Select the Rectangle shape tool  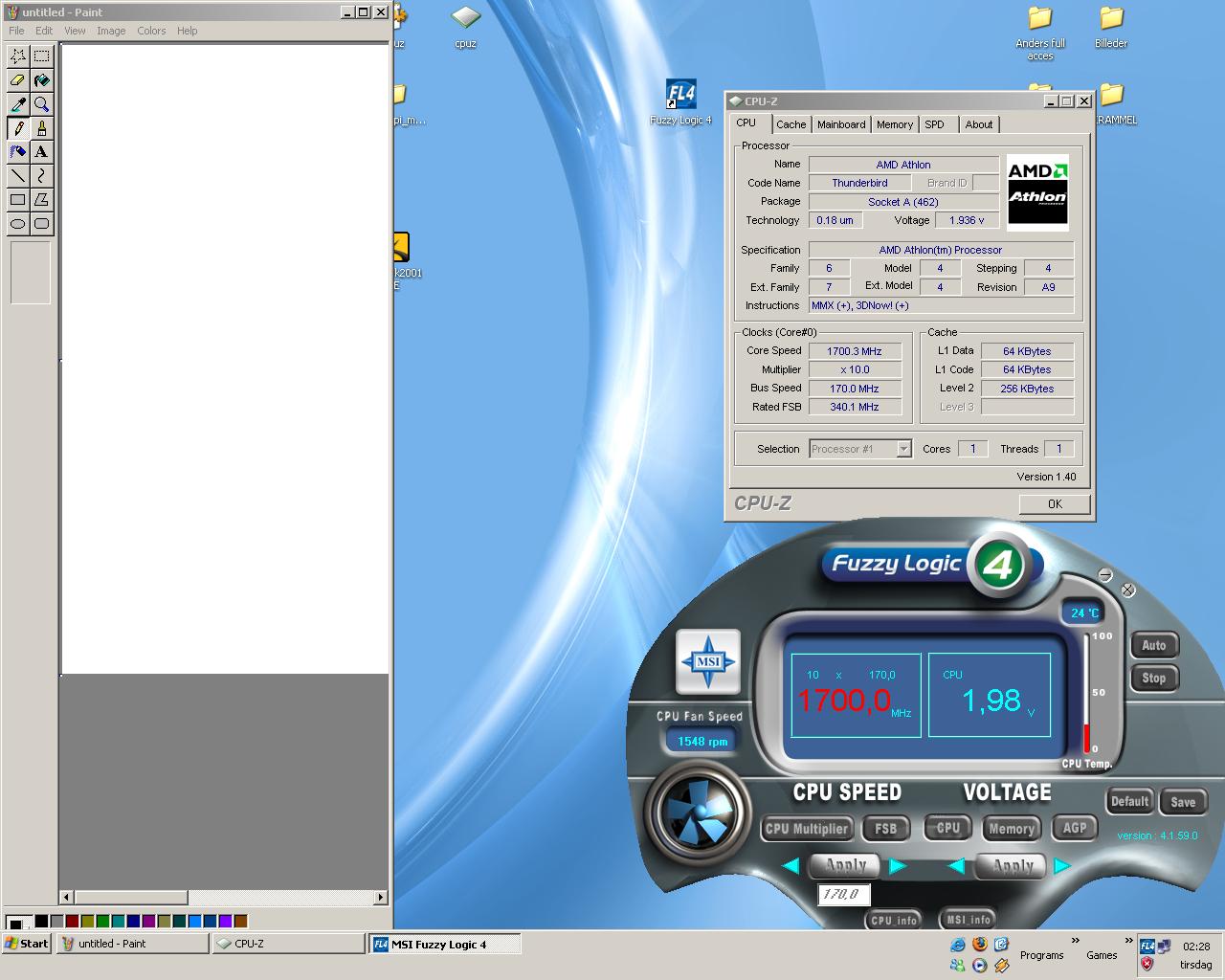point(17,200)
